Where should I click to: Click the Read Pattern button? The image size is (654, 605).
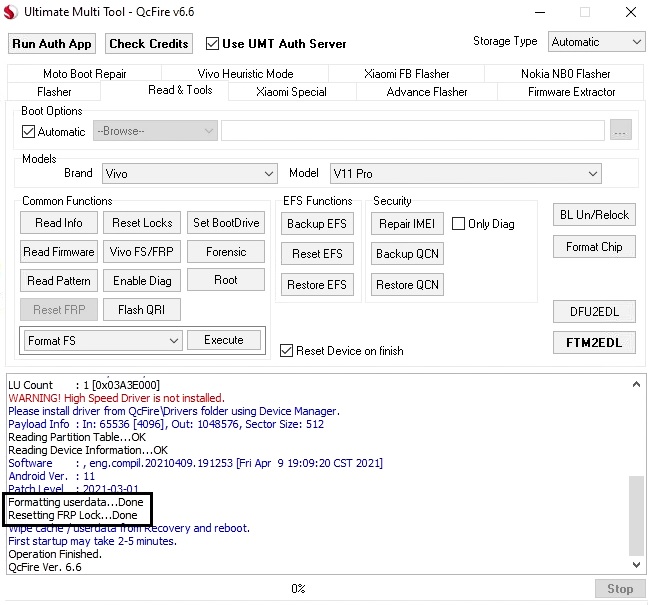click(x=59, y=281)
